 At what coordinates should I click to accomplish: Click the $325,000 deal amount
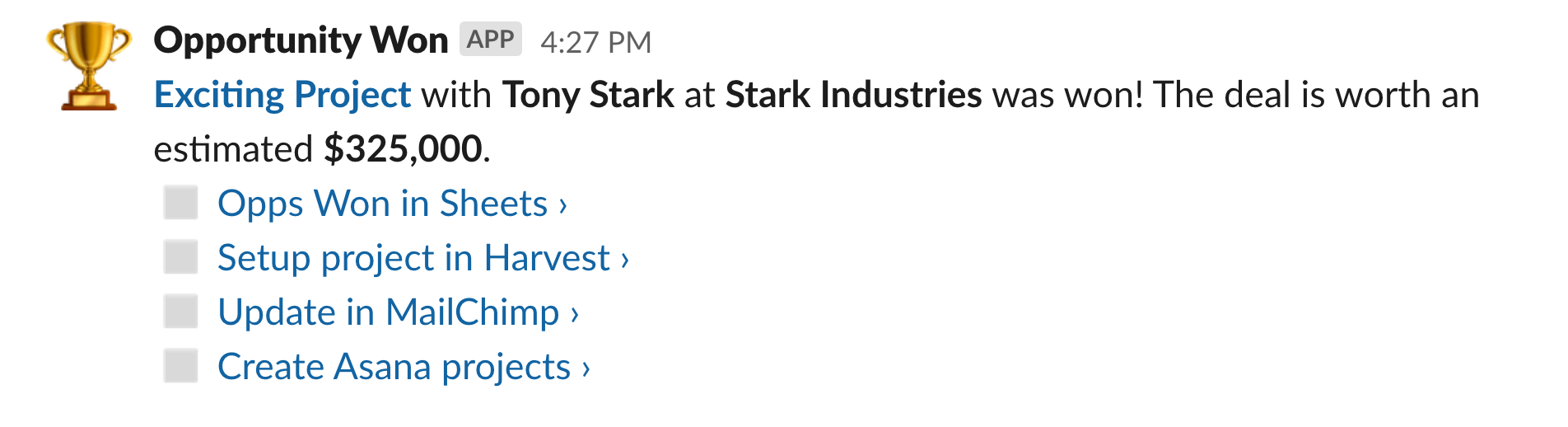[x=403, y=149]
